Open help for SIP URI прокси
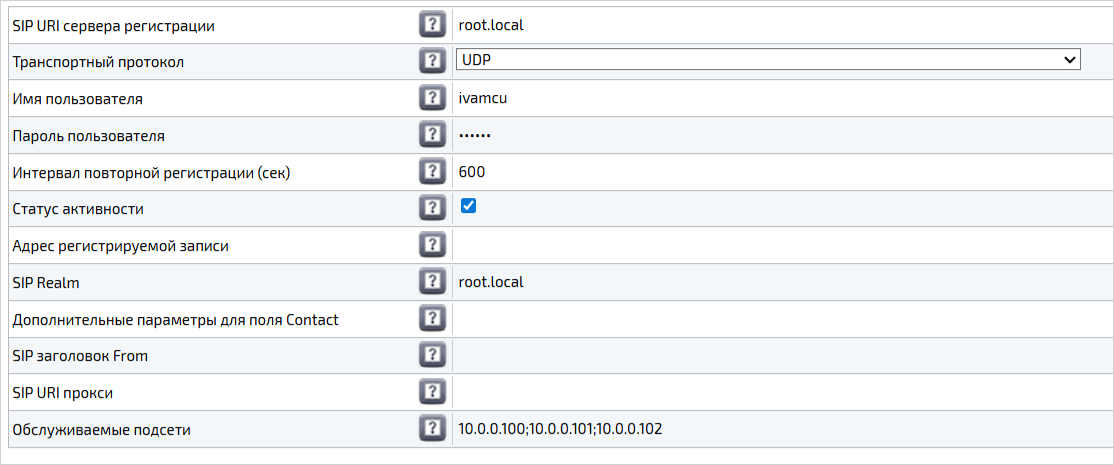Image resolution: width=1114 pixels, height=465 pixels. tap(430, 392)
